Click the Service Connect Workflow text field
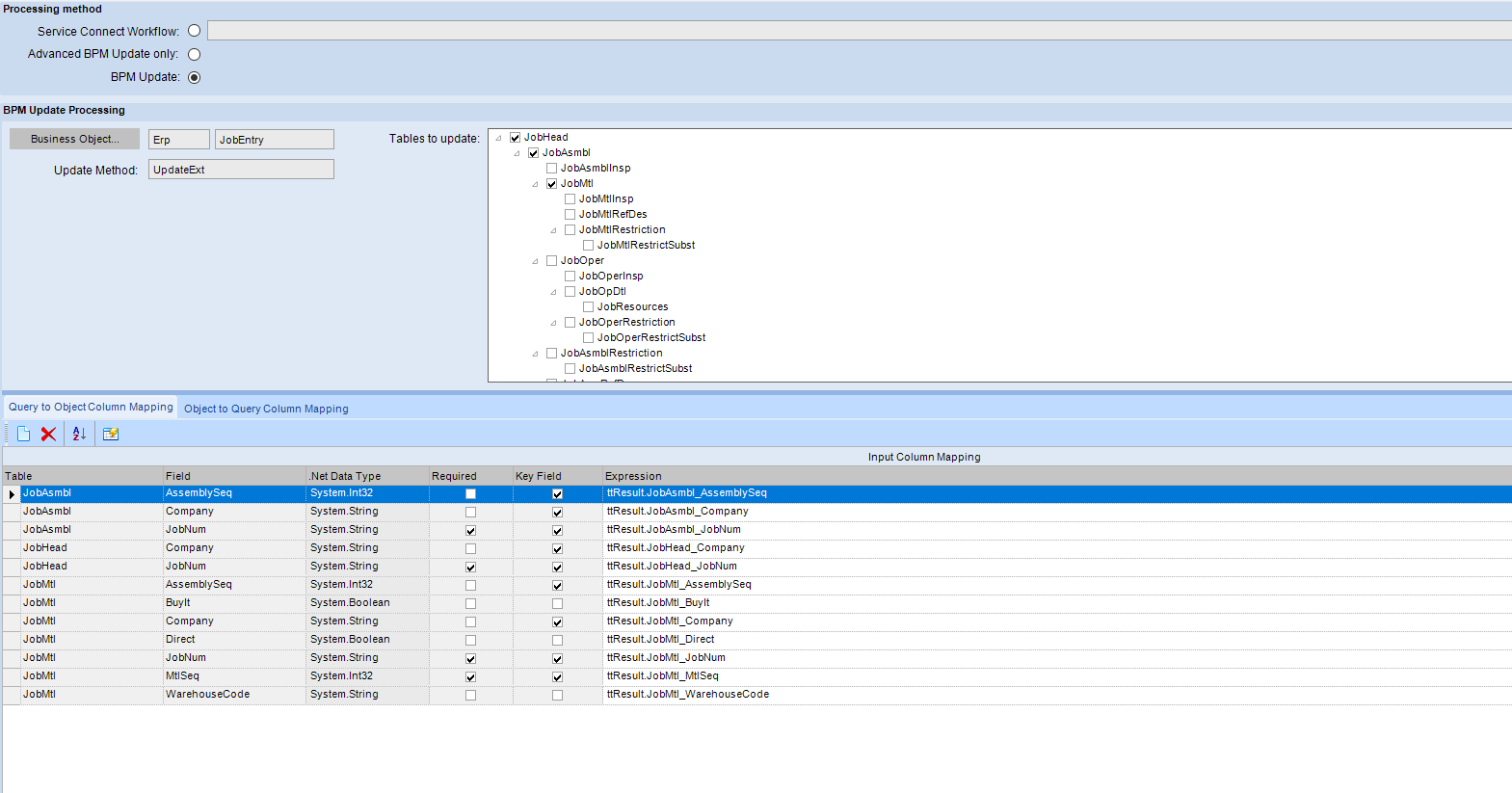This screenshot has height=793, width=1512. (x=859, y=31)
